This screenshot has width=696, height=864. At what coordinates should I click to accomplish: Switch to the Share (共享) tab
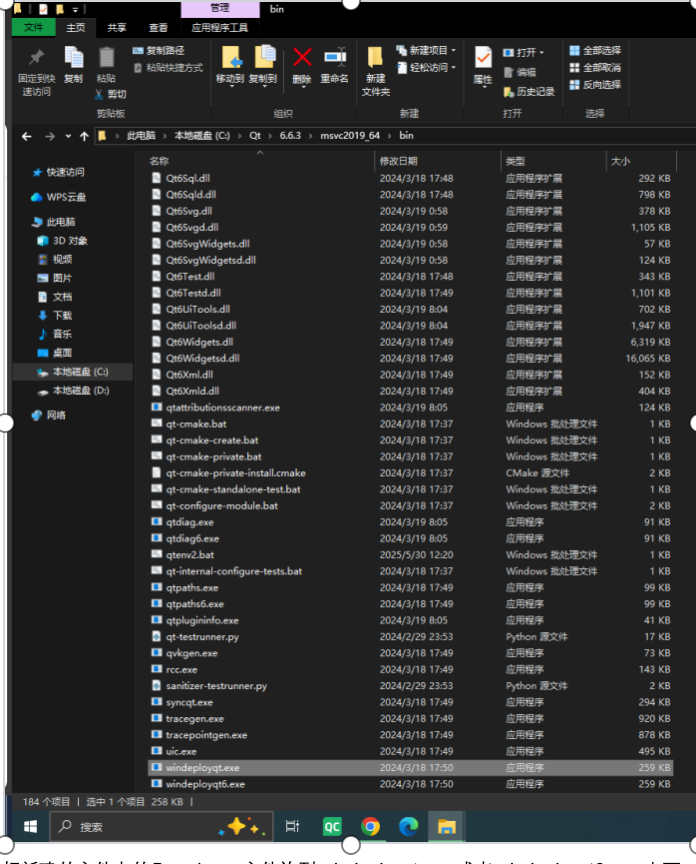coord(117,28)
